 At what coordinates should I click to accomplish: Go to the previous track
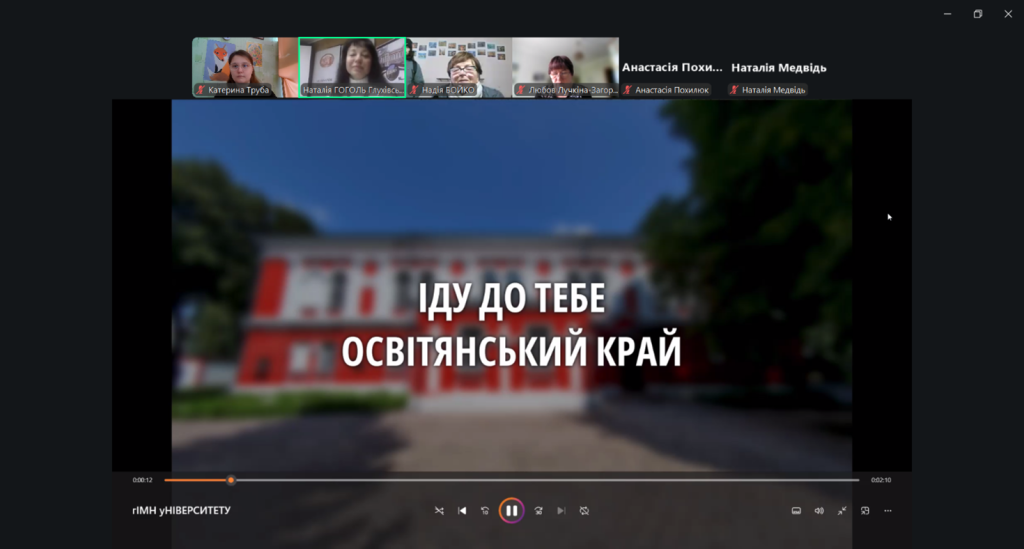click(x=462, y=510)
